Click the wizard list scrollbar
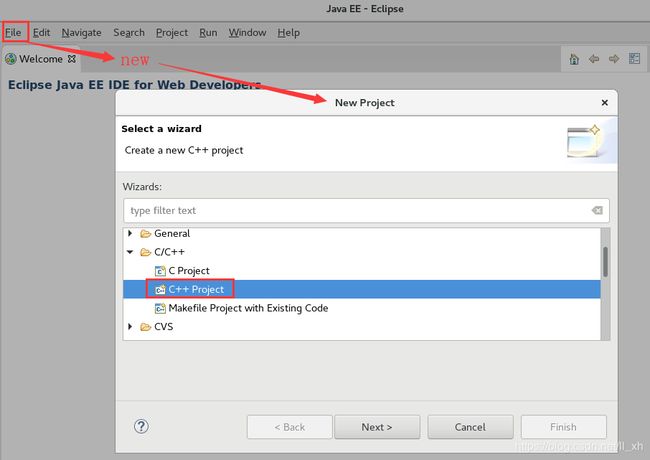 pyautogui.click(x=605, y=262)
